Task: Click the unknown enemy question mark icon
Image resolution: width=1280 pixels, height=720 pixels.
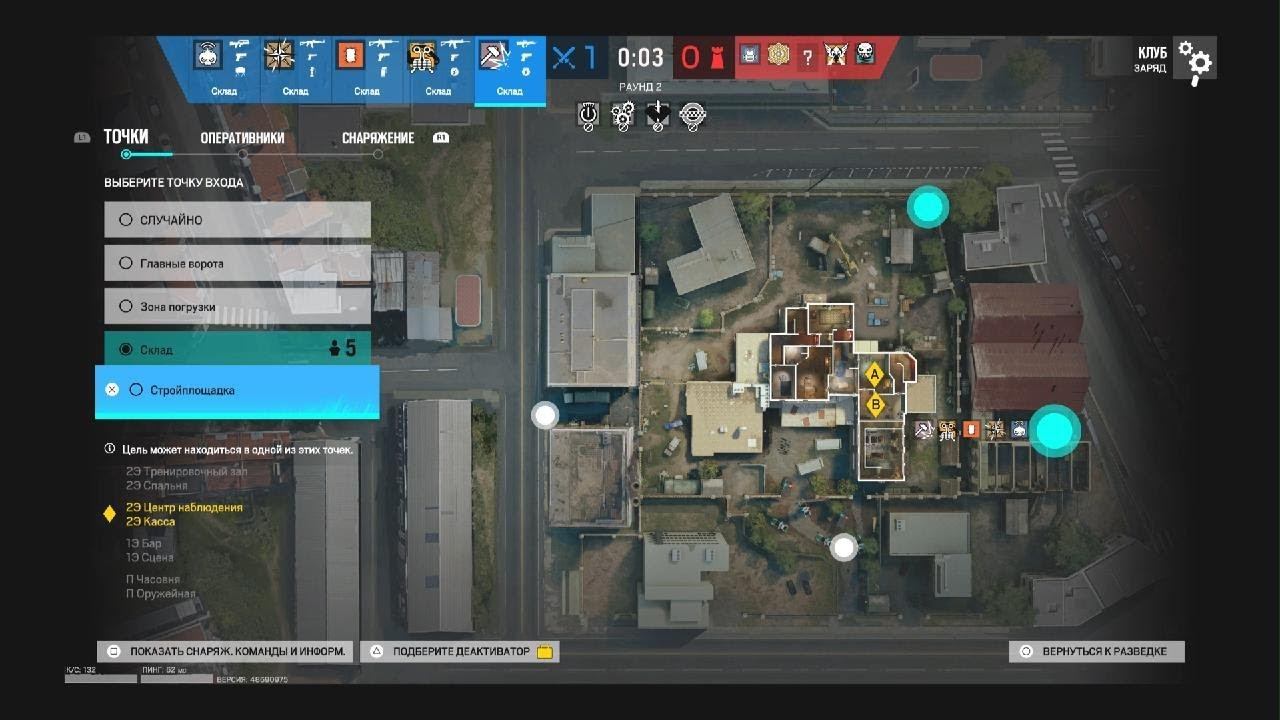Action: coord(808,58)
